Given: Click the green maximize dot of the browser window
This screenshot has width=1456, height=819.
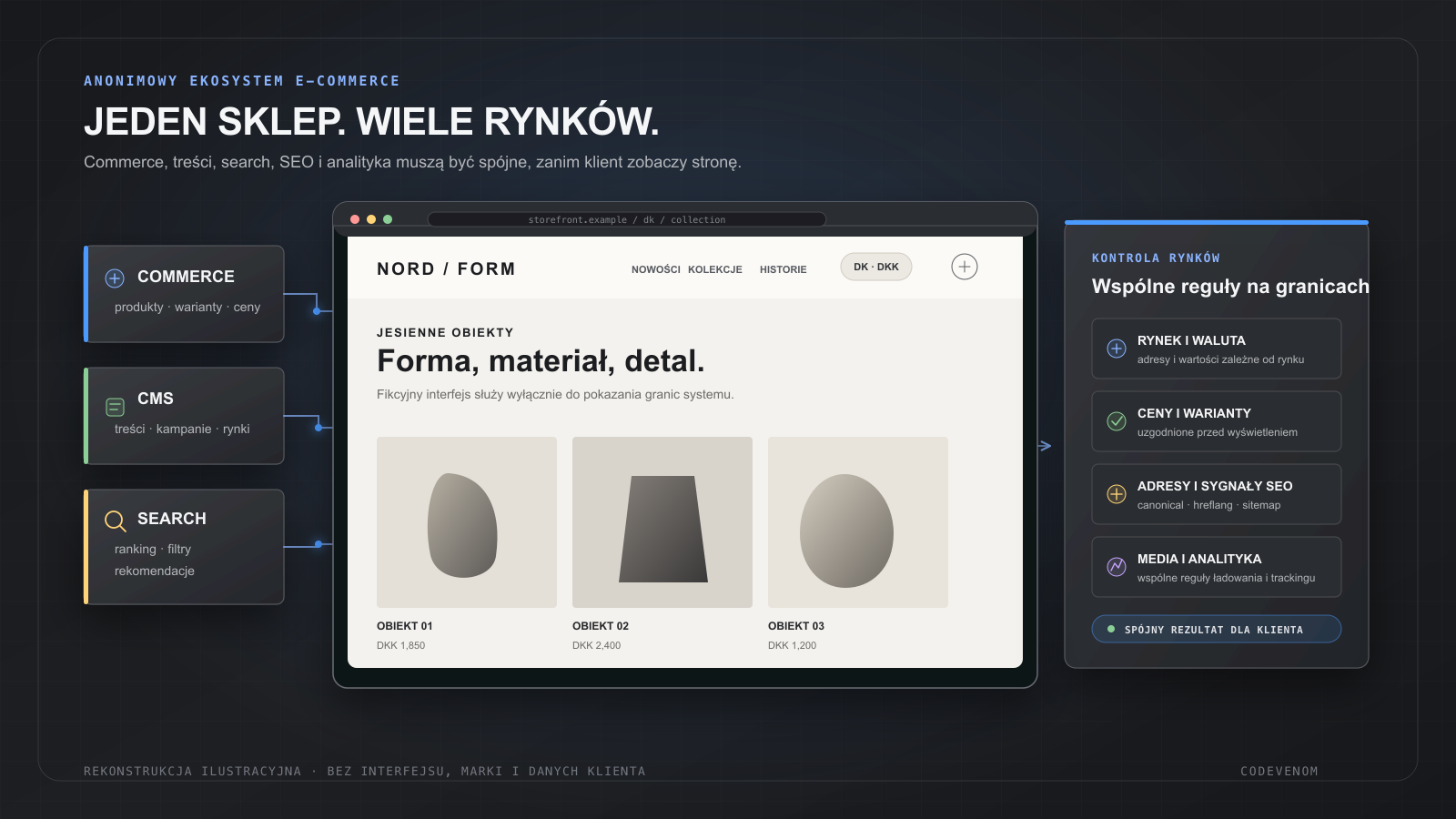Looking at the screenshot, I should 388,219.
